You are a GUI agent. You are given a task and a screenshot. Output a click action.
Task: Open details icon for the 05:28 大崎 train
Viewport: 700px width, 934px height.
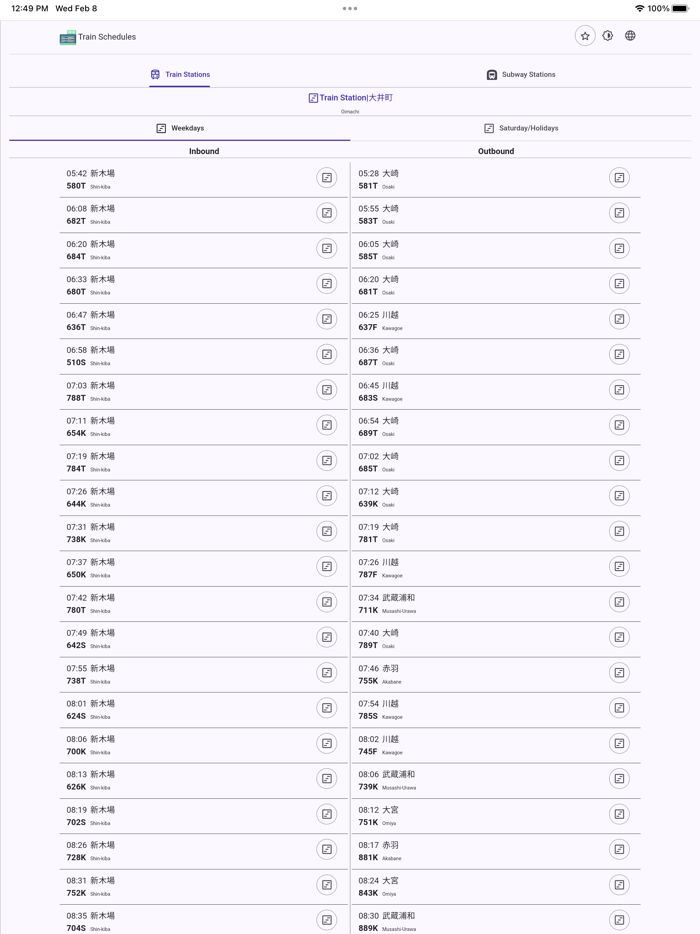coord(620,177)
